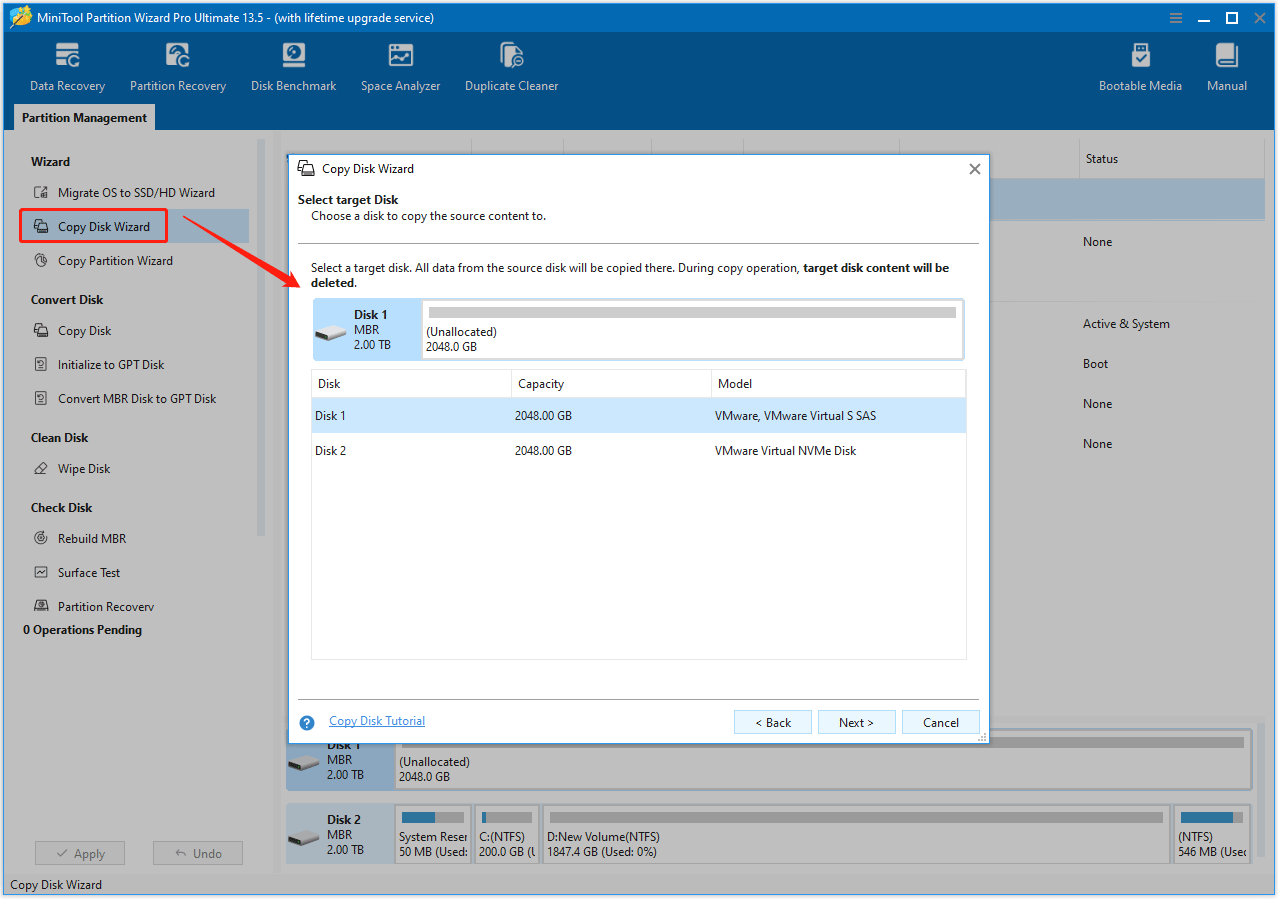Switch to the Partition Management tab
This screenshot has width=1278, height=899.
pyautogui.click(x=84, y=117)
